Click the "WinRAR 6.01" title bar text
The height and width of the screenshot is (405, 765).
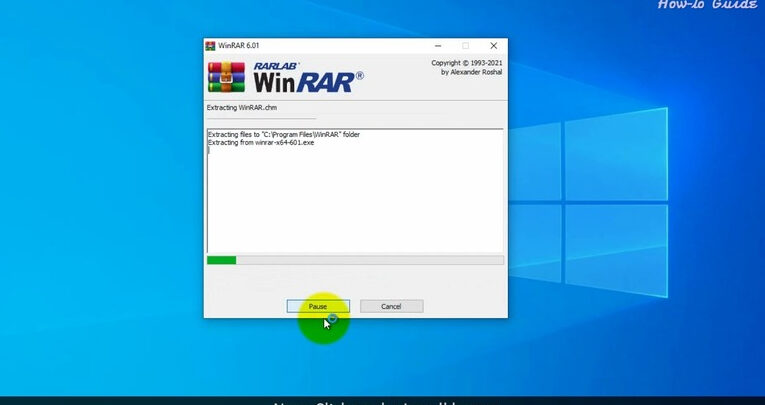coord(242,46)
